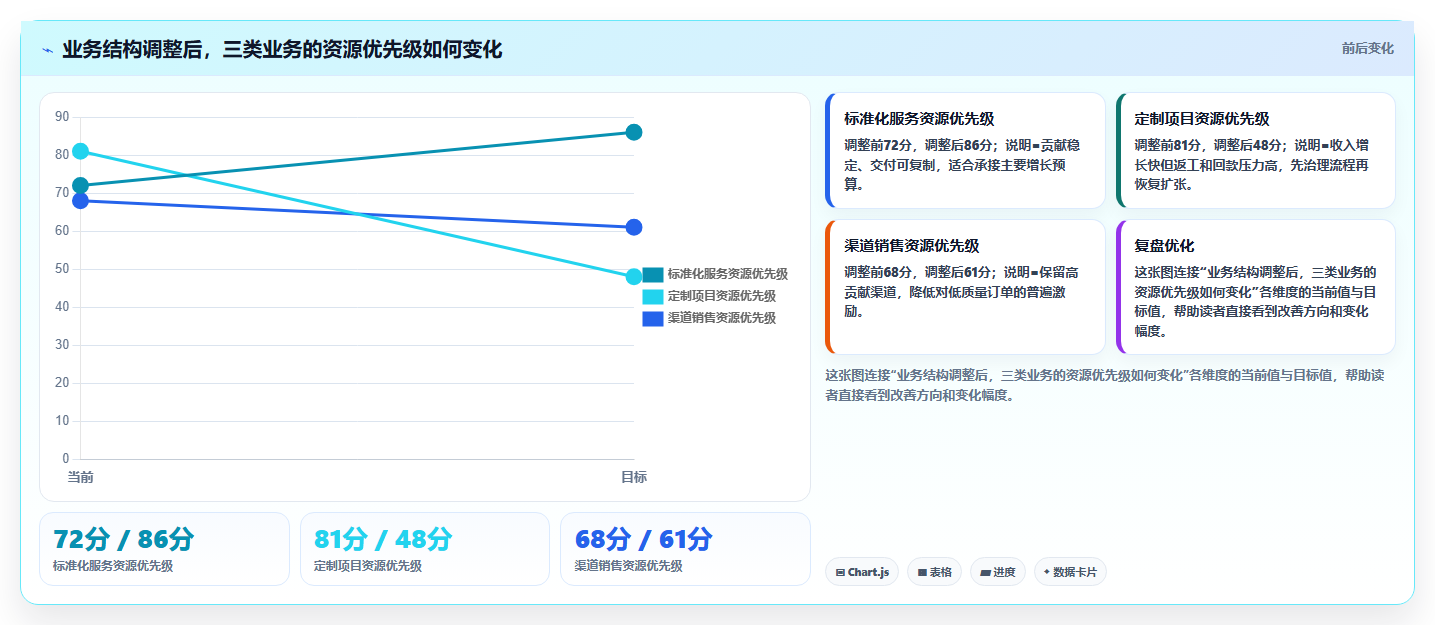Click 标准化服务资源优先级 legend label
1435x625 pixels.
tap(727, 274)
